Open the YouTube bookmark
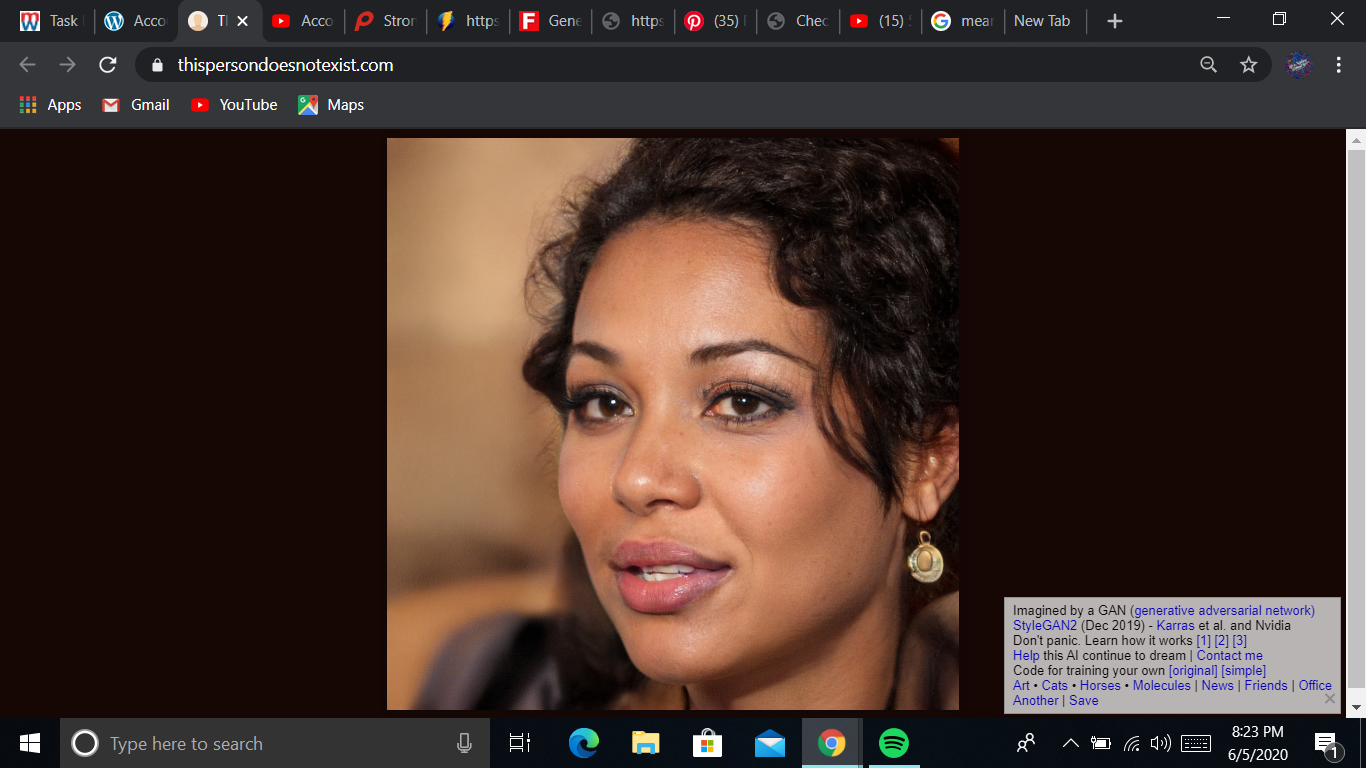This screenshot has width=1366, height=768. (x=235, y=105)
